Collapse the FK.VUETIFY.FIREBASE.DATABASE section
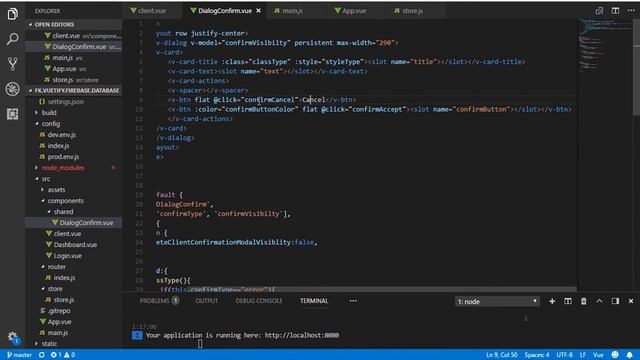 (73, 90)
